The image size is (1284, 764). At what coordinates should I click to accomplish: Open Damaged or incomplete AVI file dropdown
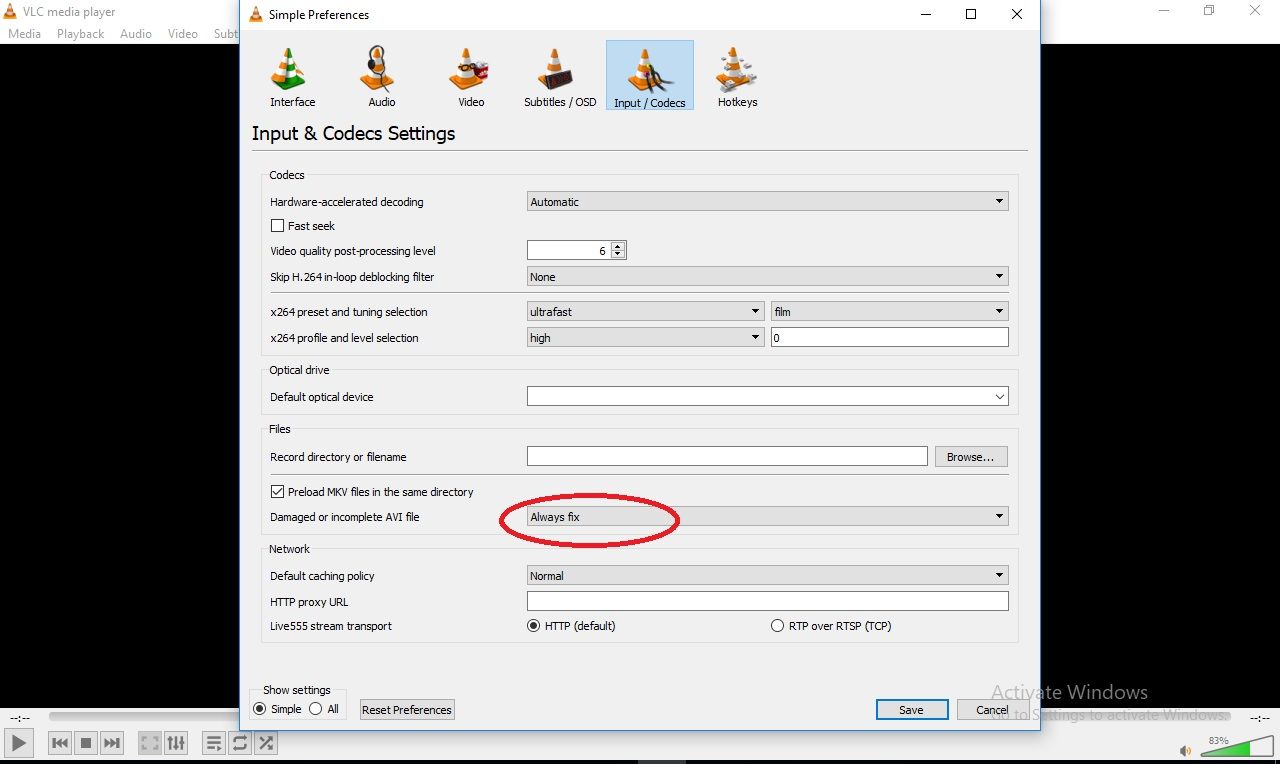tap(767, 516)
